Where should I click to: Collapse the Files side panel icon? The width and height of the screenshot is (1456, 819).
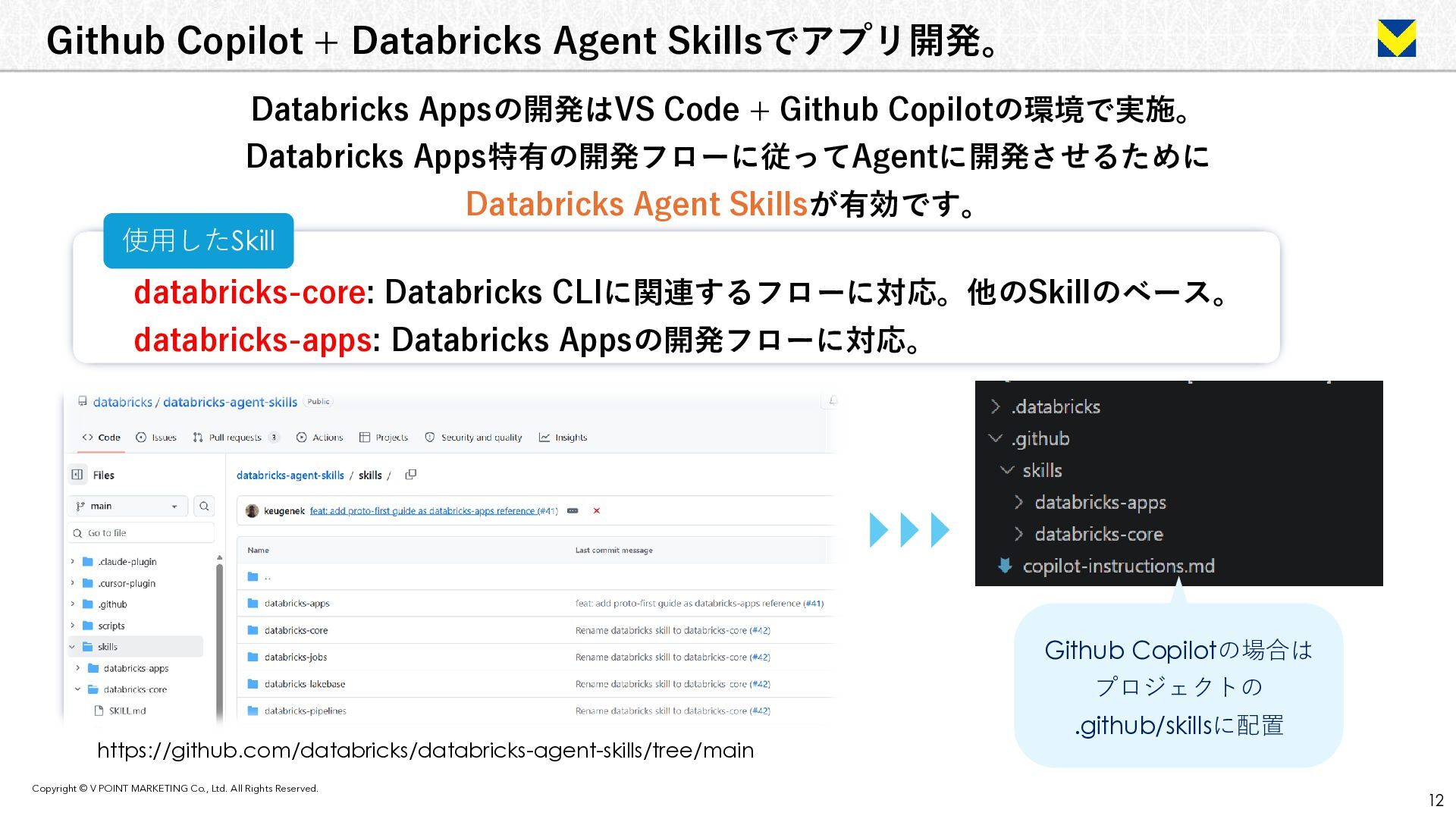coord(77,475)
